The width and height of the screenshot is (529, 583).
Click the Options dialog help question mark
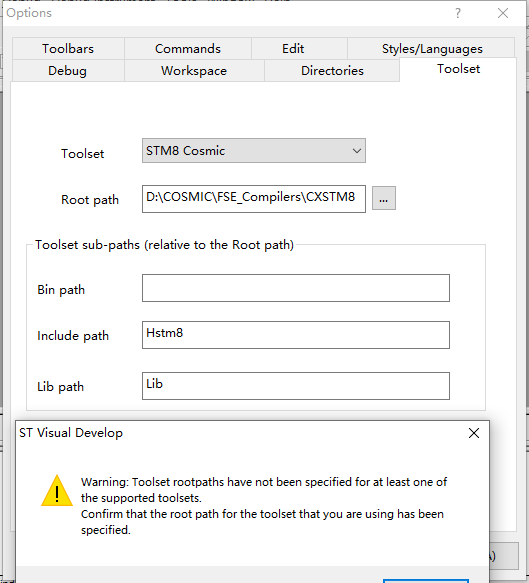click(458, 13)
